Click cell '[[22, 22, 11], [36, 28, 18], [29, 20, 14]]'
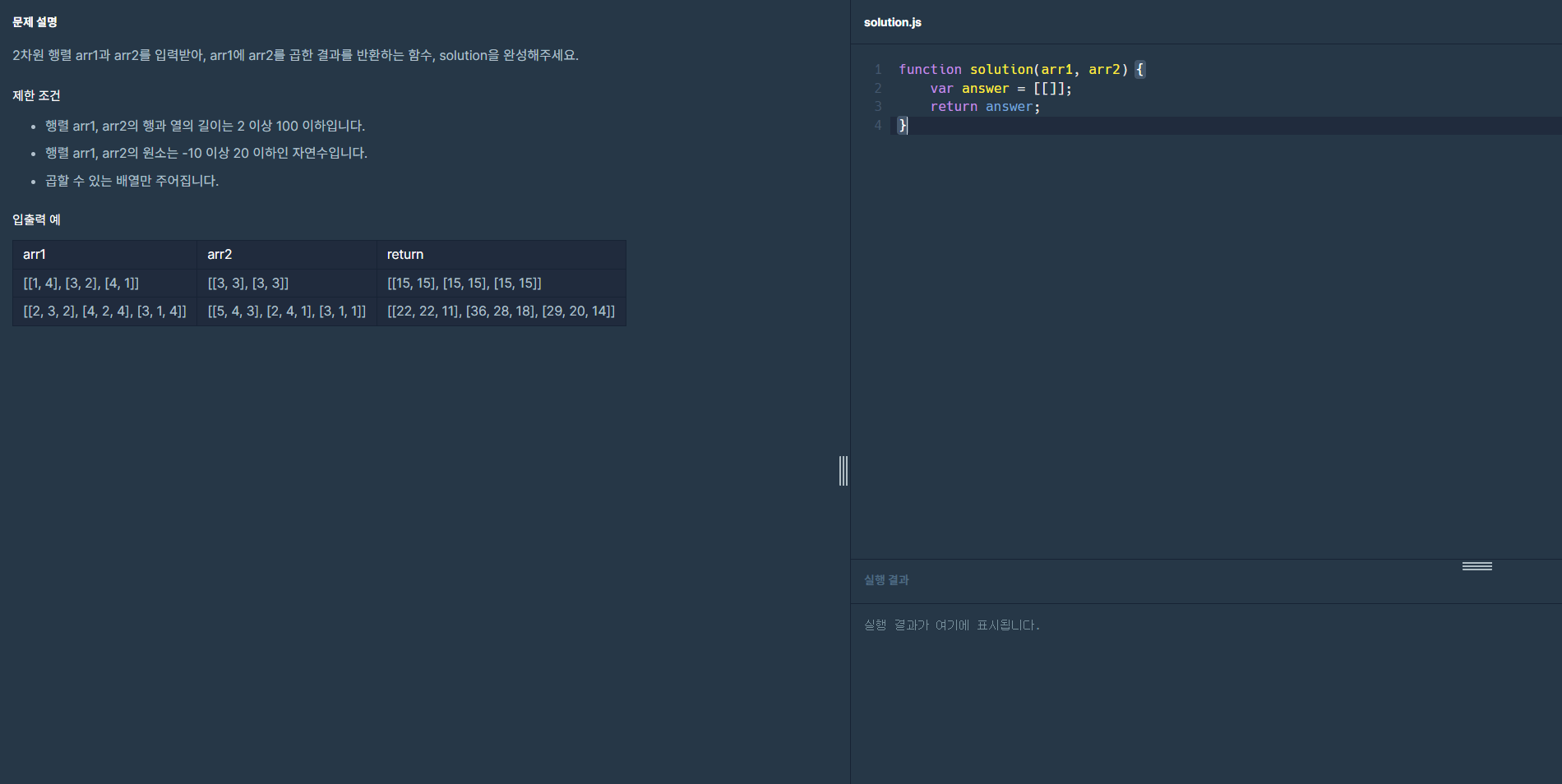1562x784 pixels. [501, 311]
